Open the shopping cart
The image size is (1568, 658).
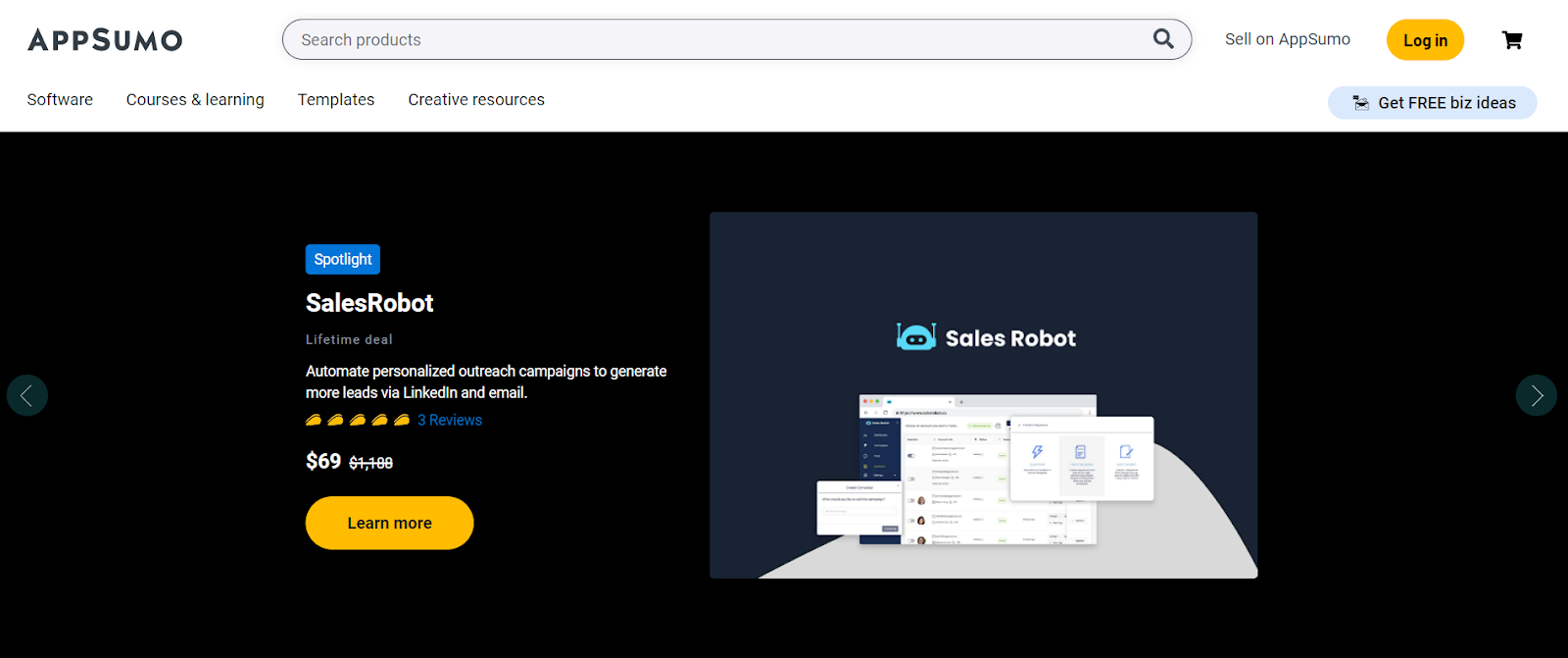tap(1512, 40)
